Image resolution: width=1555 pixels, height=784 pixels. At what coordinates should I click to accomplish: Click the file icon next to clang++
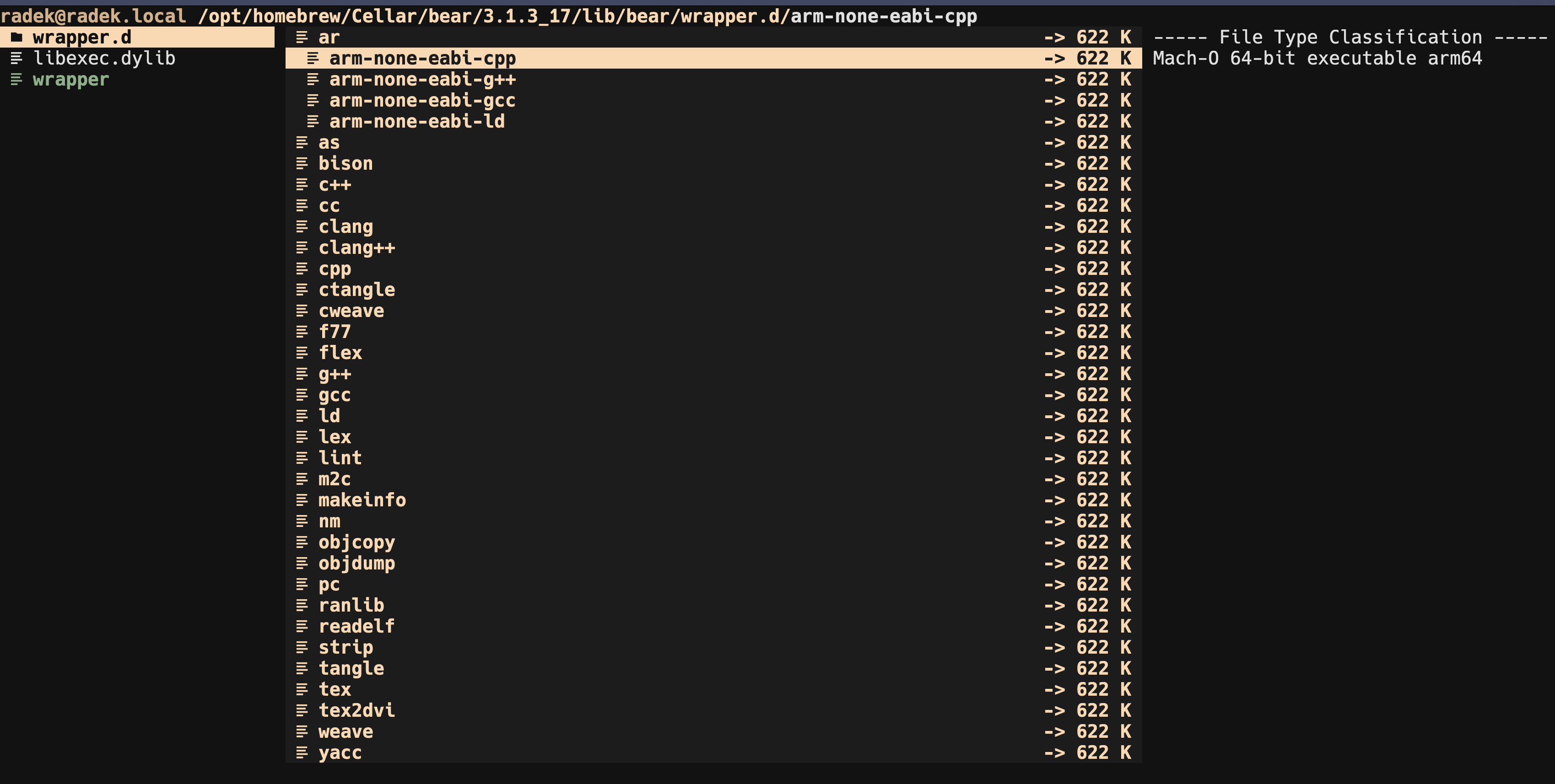(x=302, y=247)
